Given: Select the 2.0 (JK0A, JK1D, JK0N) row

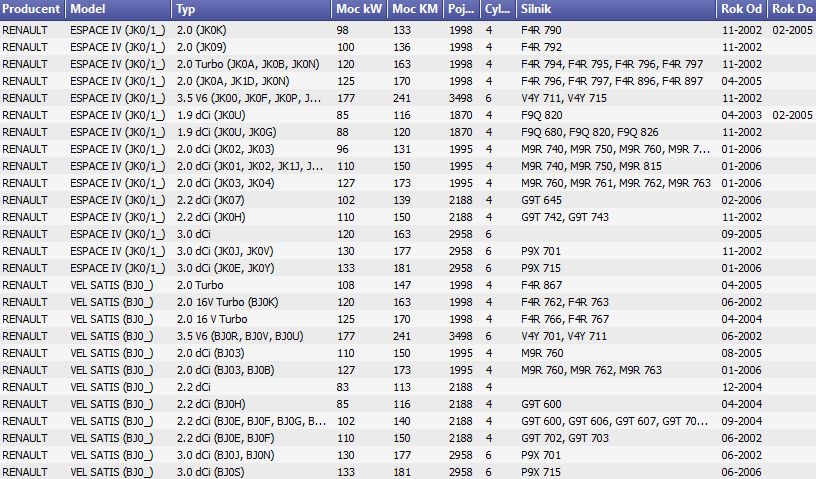Looking at the screenshot, I should tap(408, 81).
